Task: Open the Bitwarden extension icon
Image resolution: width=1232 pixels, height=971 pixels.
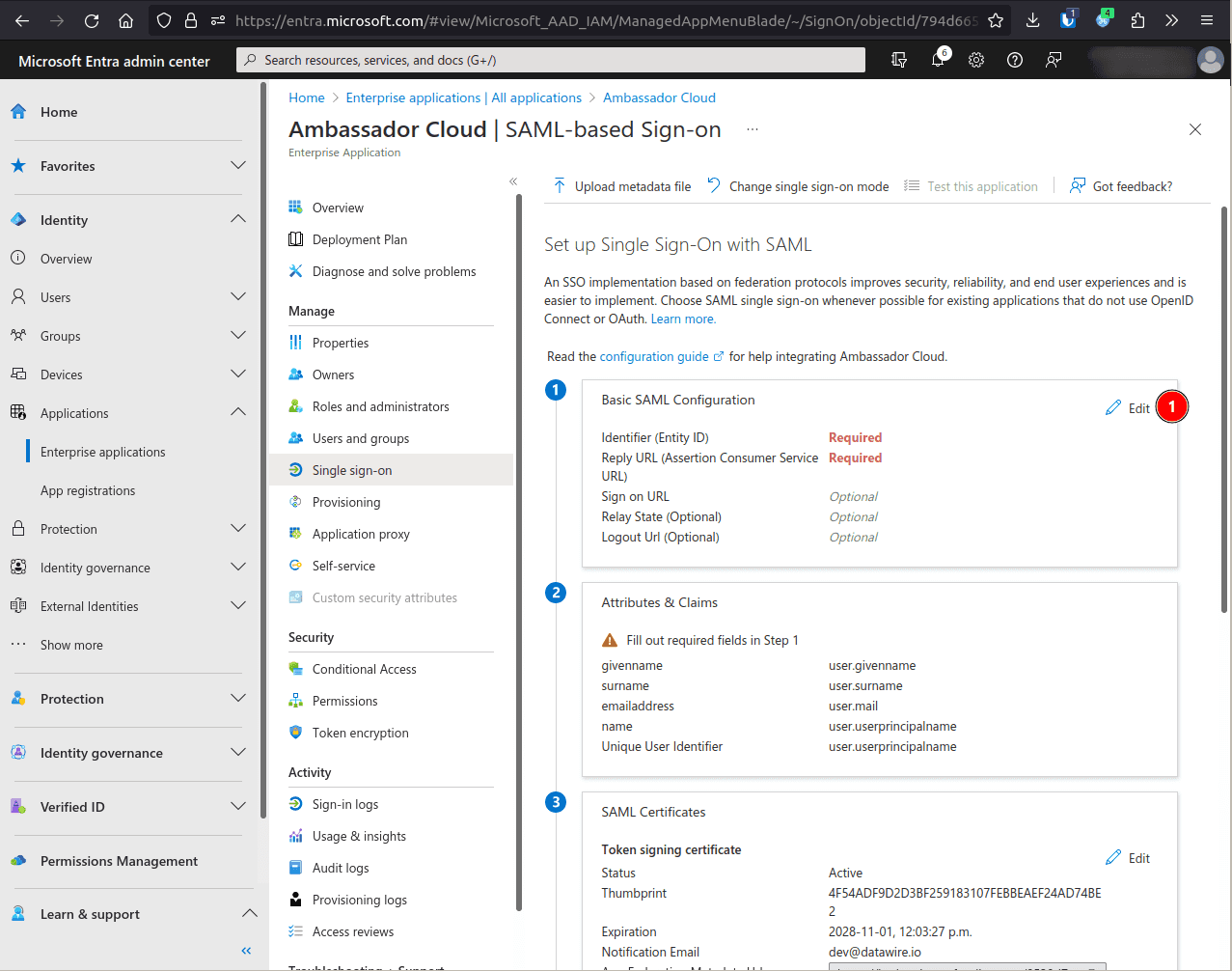Action: 1068,20
